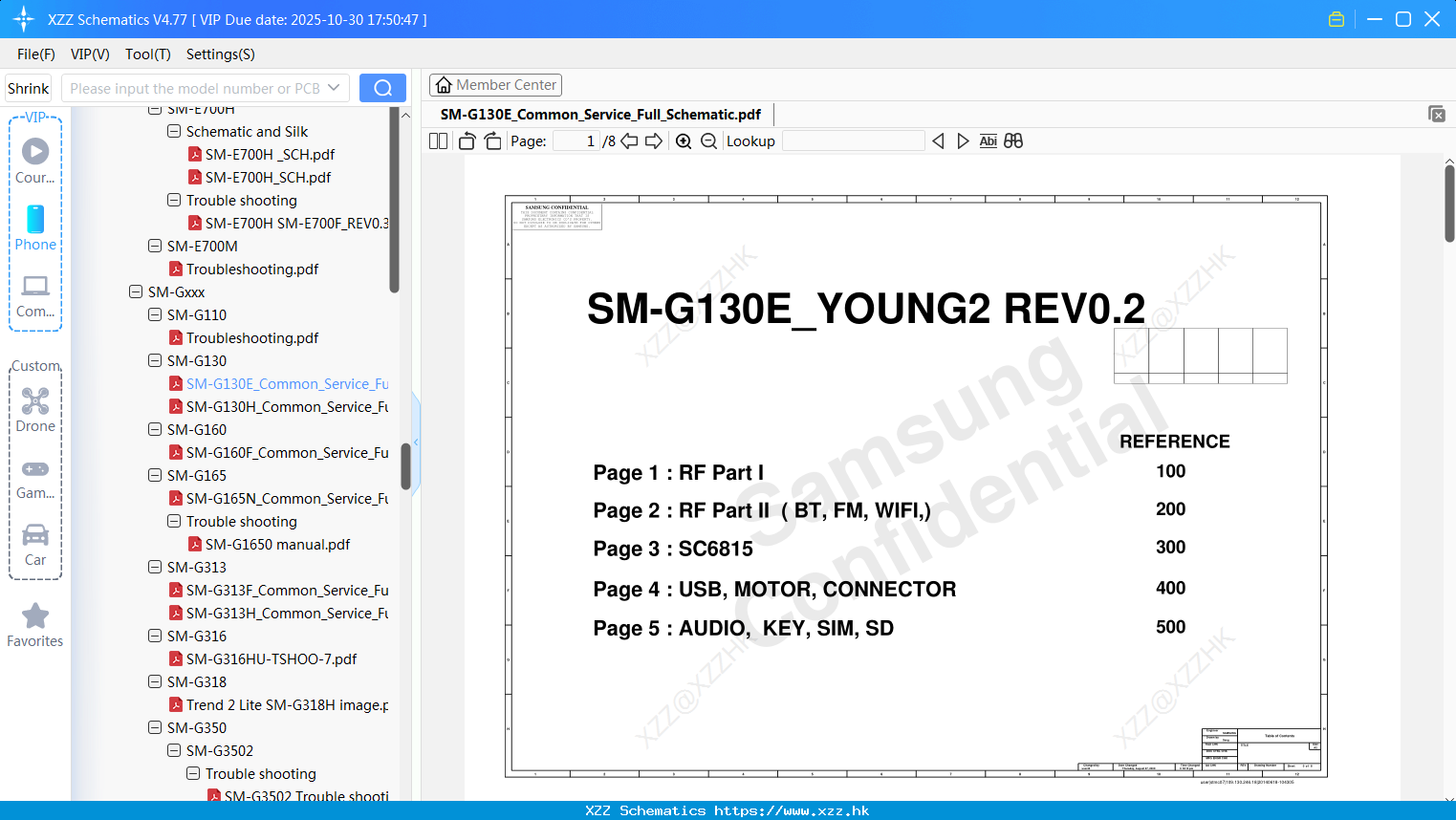This screenshot has width=1456, height=820.
Task: Open Troubleshooting.pdf under SM-G110
Action: 244,337
